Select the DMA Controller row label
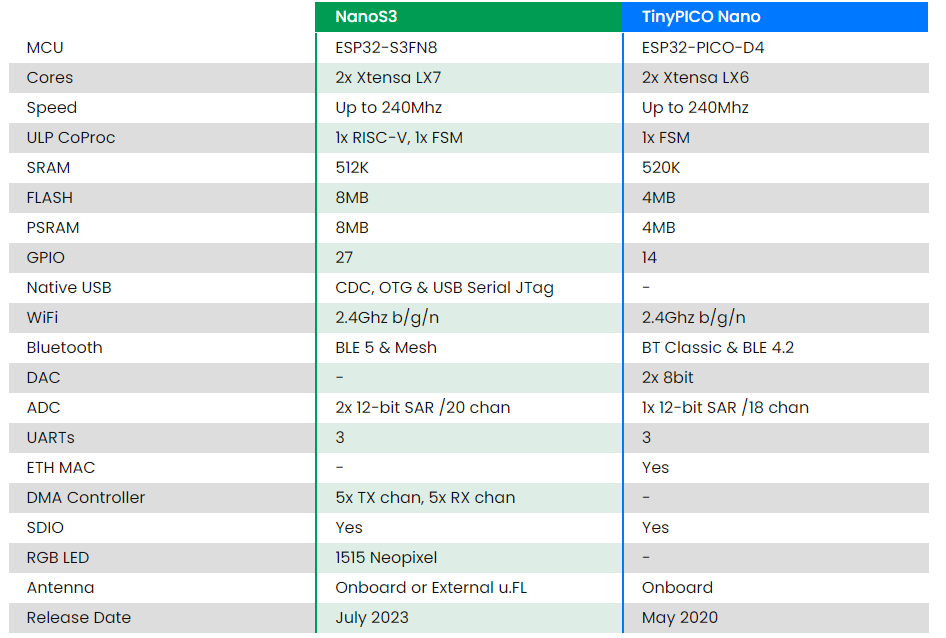946x638 pixels. pyautogui.click(x=86, y=498)
